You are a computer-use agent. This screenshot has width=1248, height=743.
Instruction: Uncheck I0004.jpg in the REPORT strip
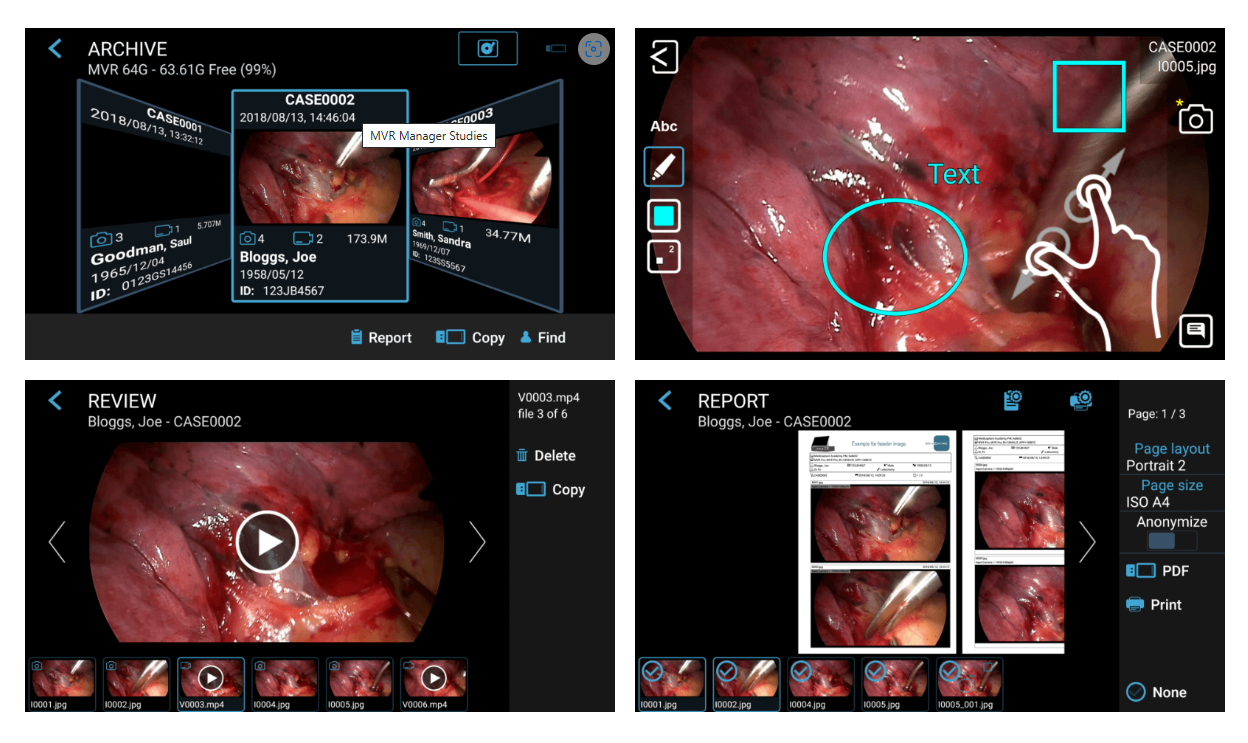point(821,684)
